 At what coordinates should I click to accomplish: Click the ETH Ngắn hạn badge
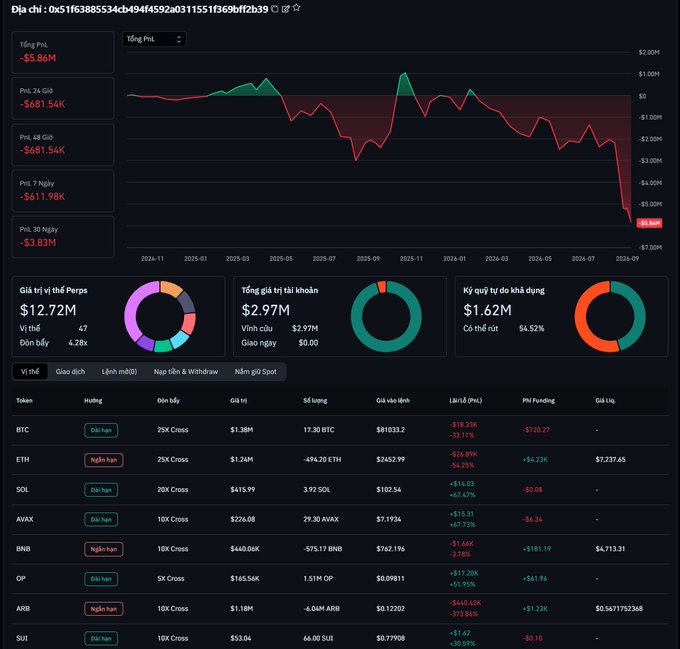[x=104, y=460]
